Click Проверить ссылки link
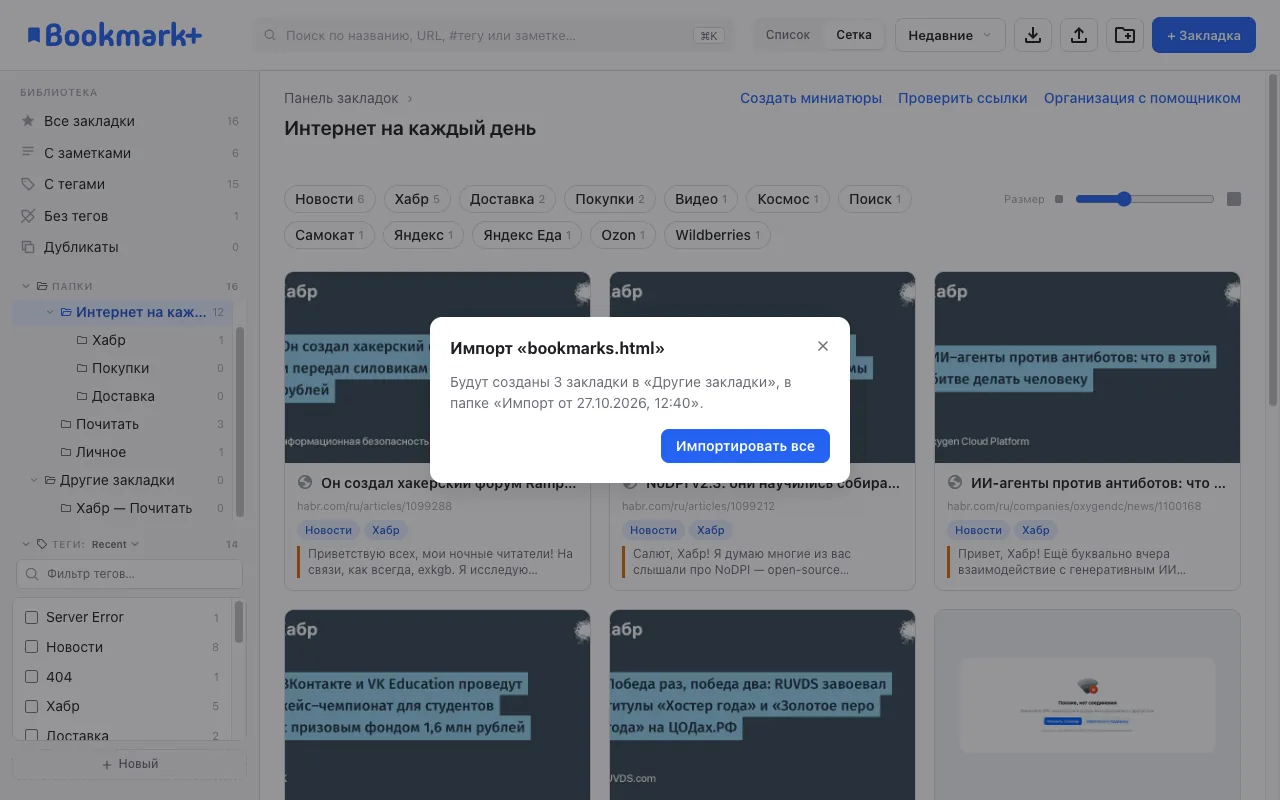1280x800 pixels. (963, 98)
